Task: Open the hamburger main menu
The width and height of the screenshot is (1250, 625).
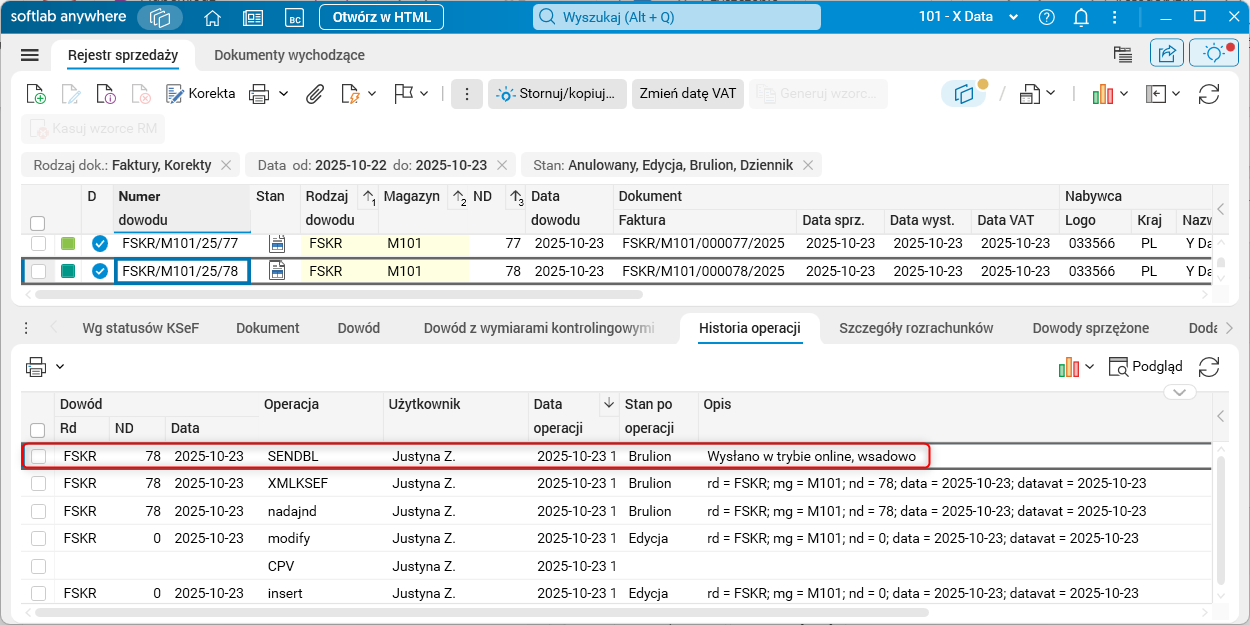Action: click(x=29, y=55)
